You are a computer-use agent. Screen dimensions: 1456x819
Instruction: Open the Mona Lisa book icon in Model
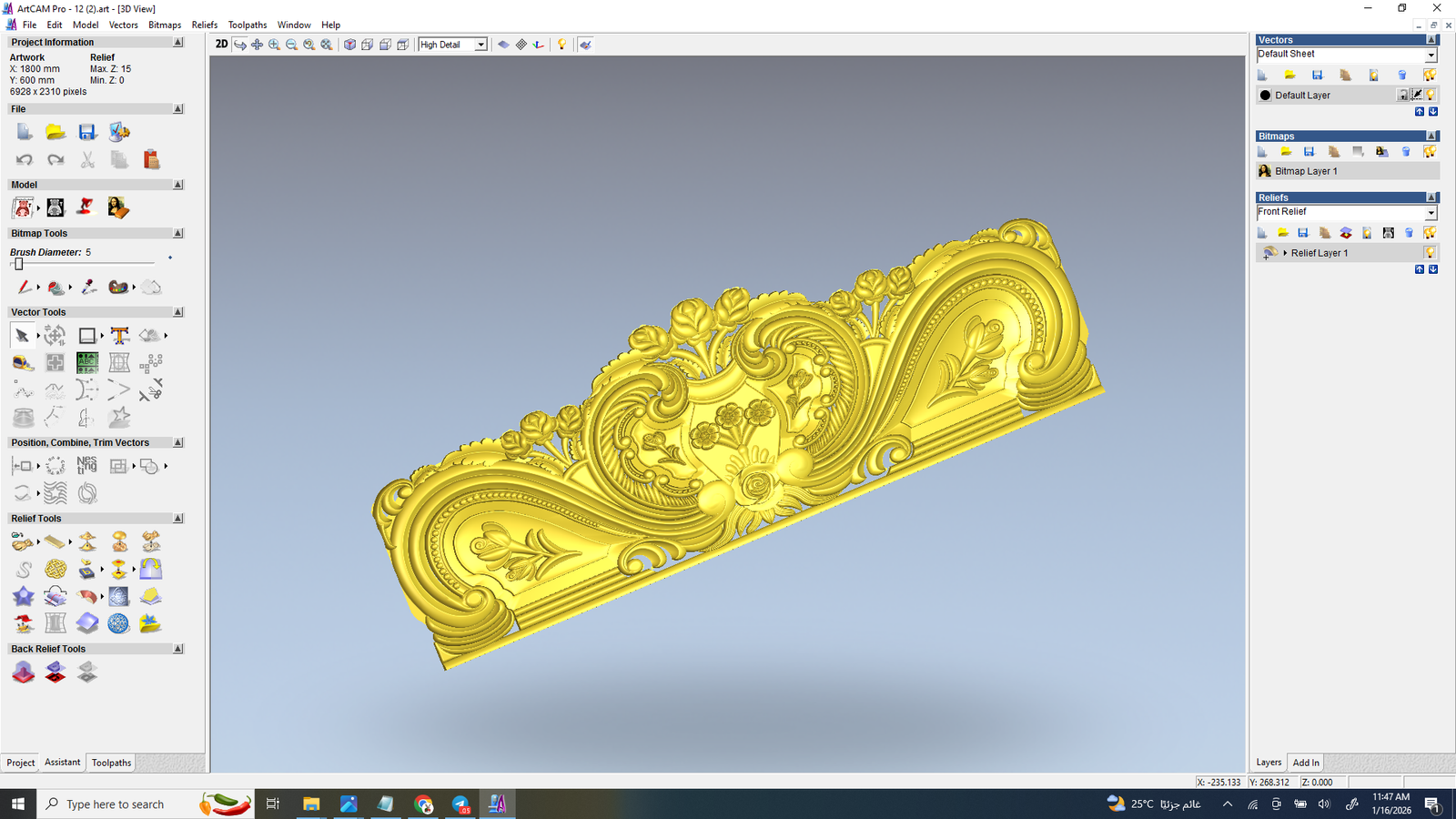pos(118,208)
